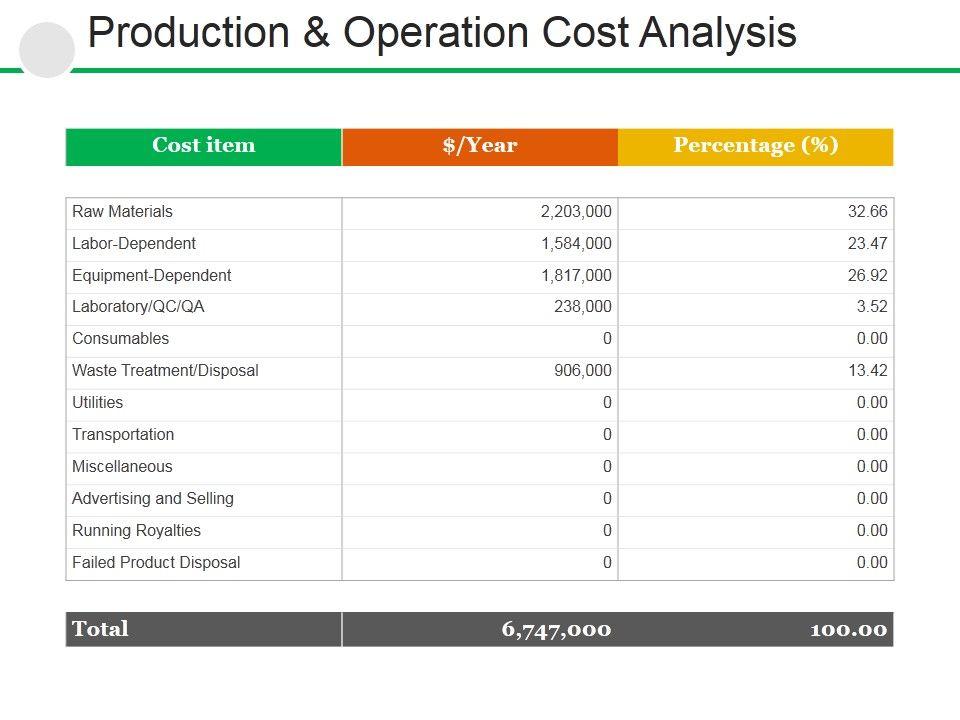Select the 'Advertising and Selling' cell

(153, 499)
